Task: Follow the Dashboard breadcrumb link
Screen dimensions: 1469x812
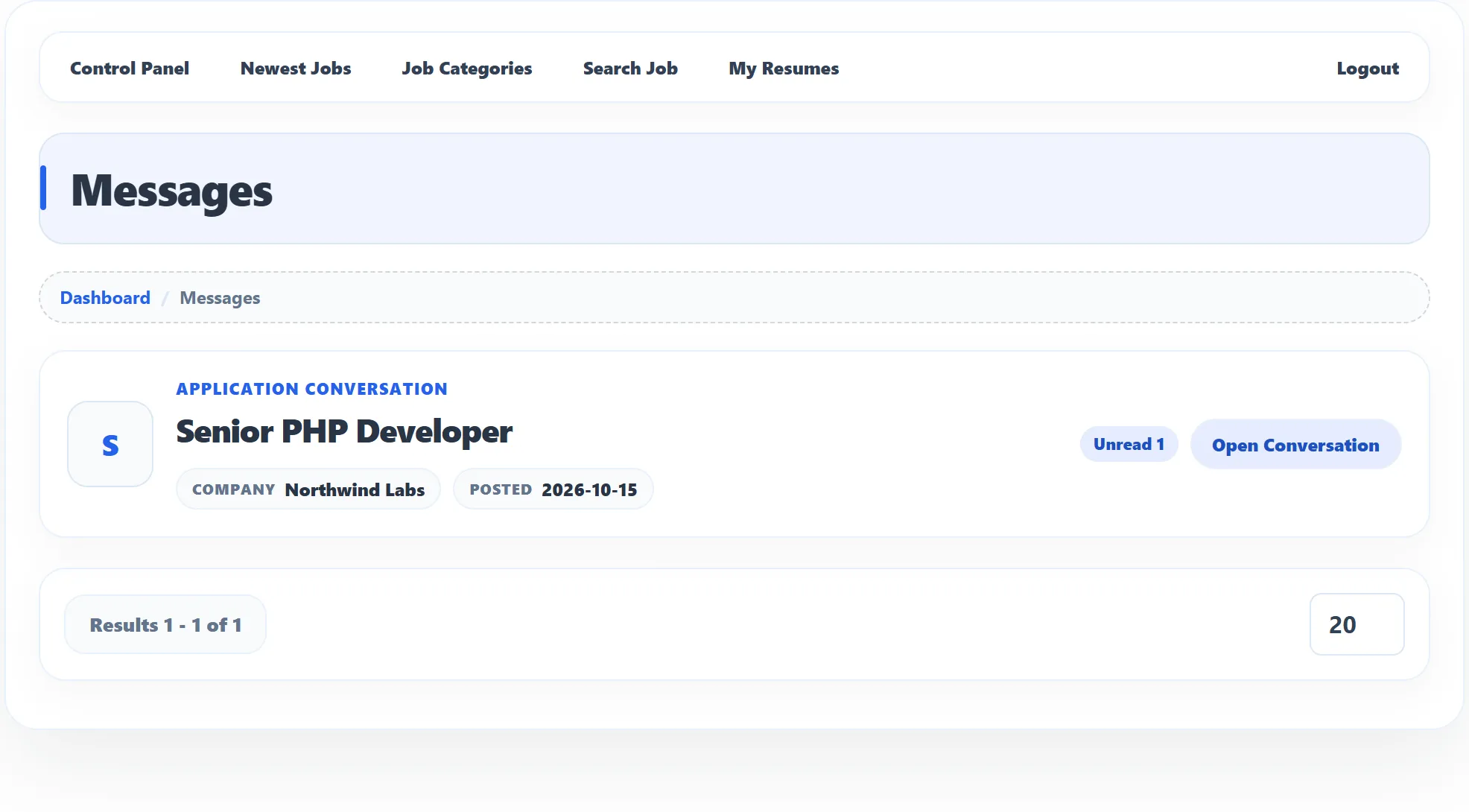Action: click(105, 297)
